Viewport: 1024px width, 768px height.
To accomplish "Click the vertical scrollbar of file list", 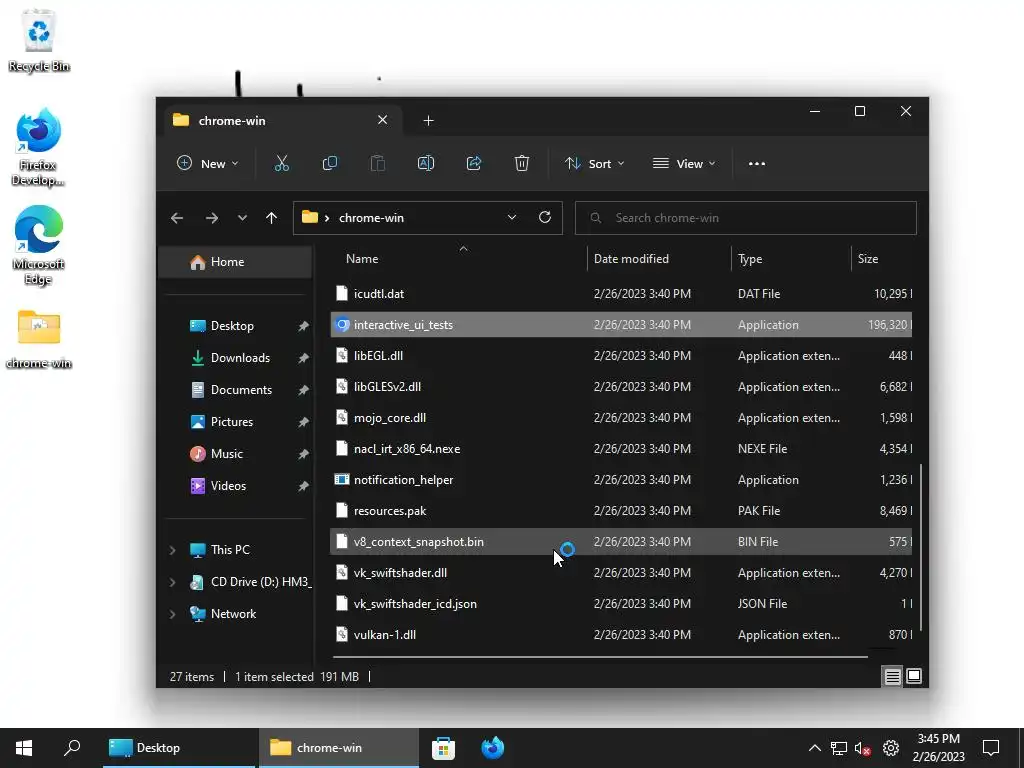I will point(920,547).
